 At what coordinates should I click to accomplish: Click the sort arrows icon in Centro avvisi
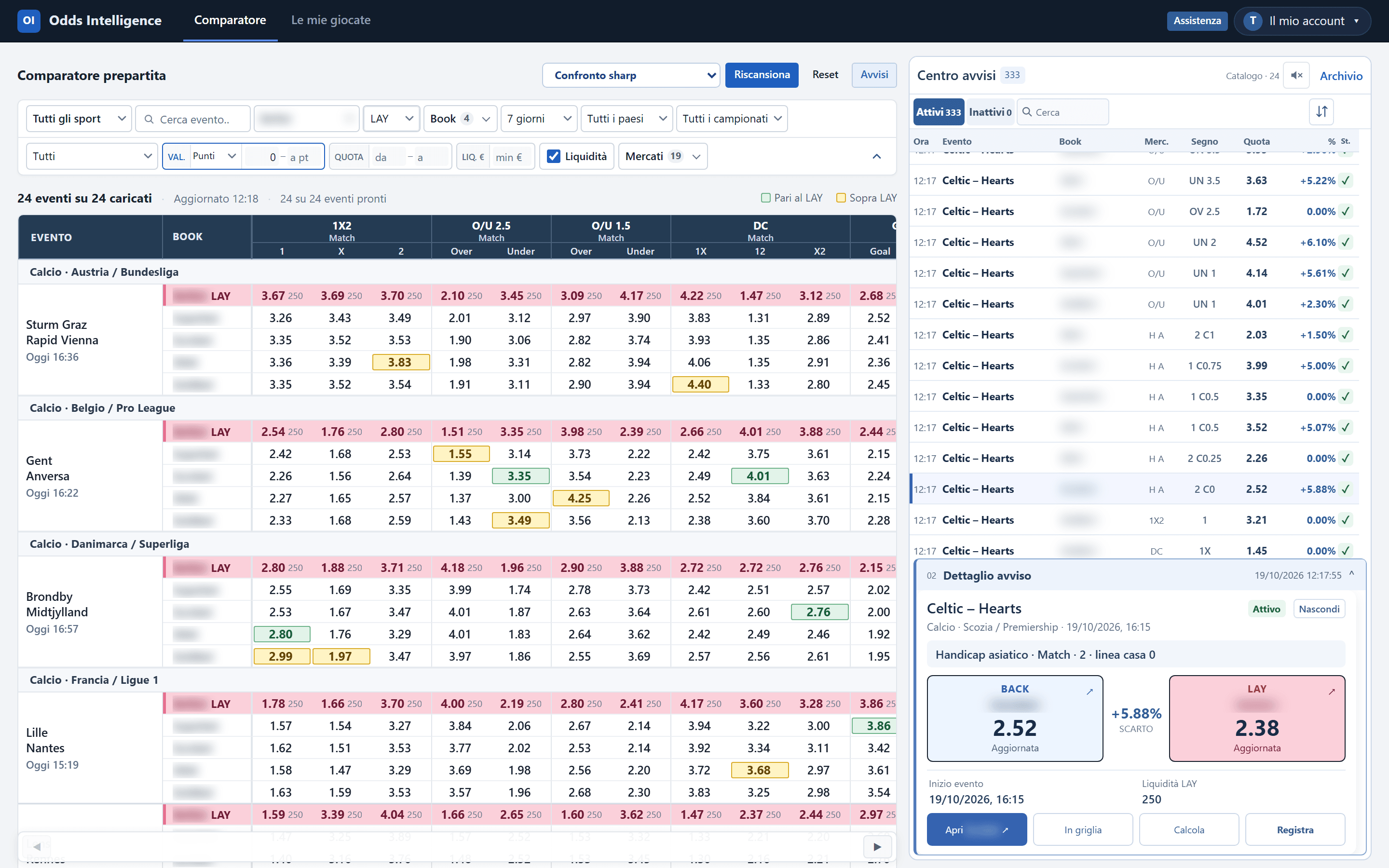[x=1321, y=111]
